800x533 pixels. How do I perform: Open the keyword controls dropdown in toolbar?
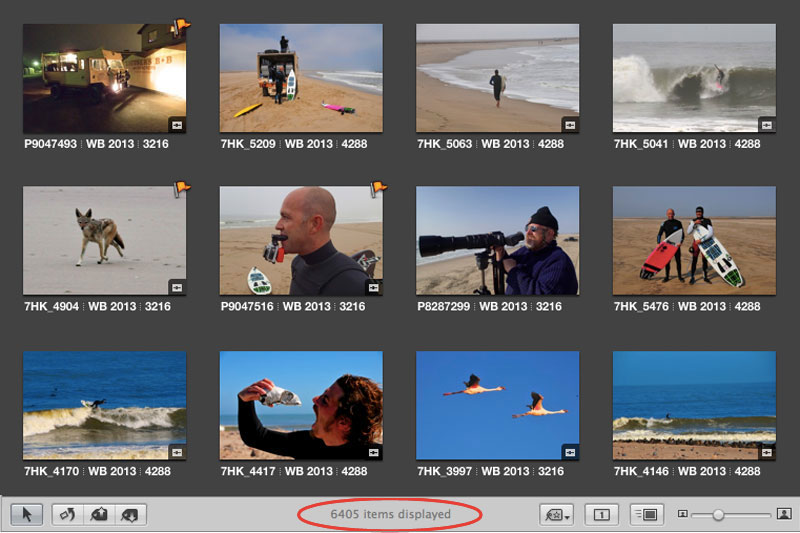click(555, 515)
